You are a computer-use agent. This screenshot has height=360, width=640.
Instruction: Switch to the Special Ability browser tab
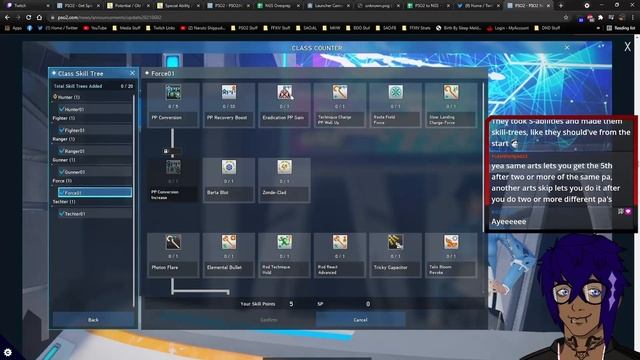pyautogui.click(x=179, y=6)
